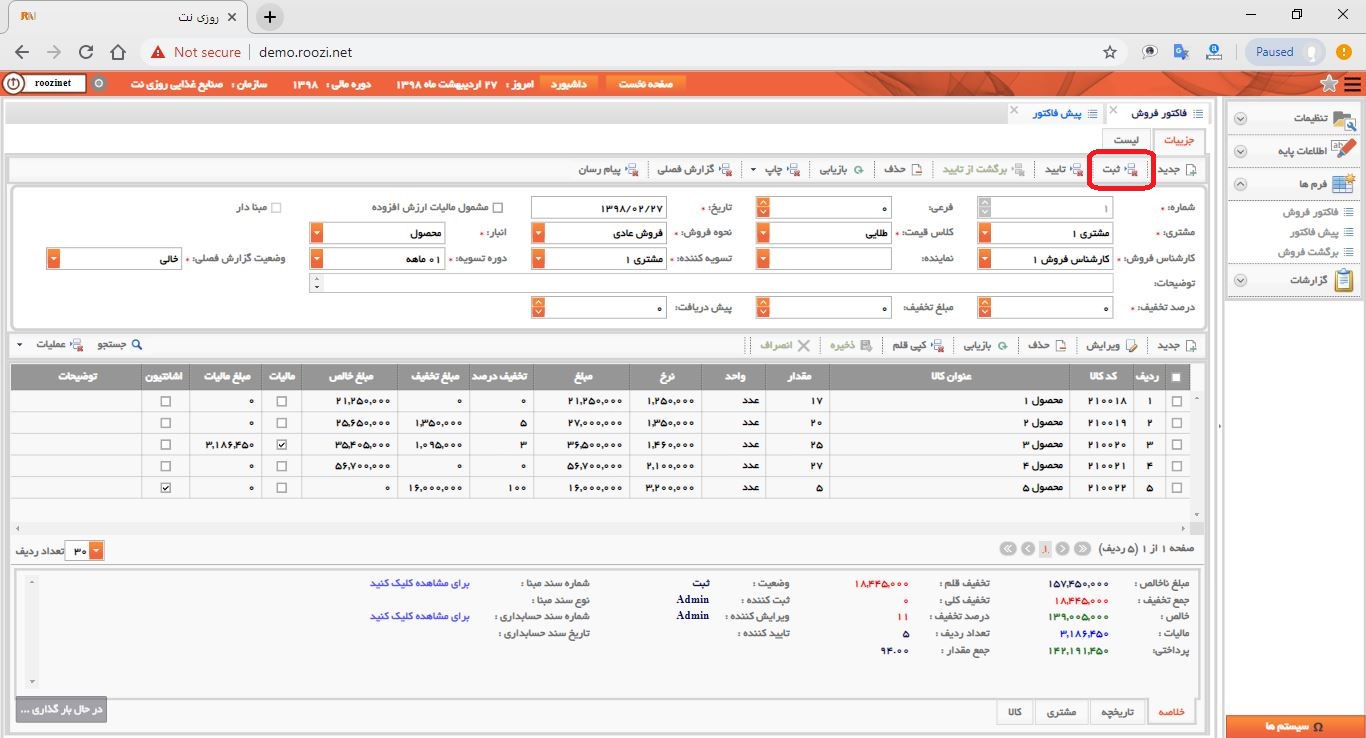Click the سیستم ها button at bottom right

[x=1294, y=726]
